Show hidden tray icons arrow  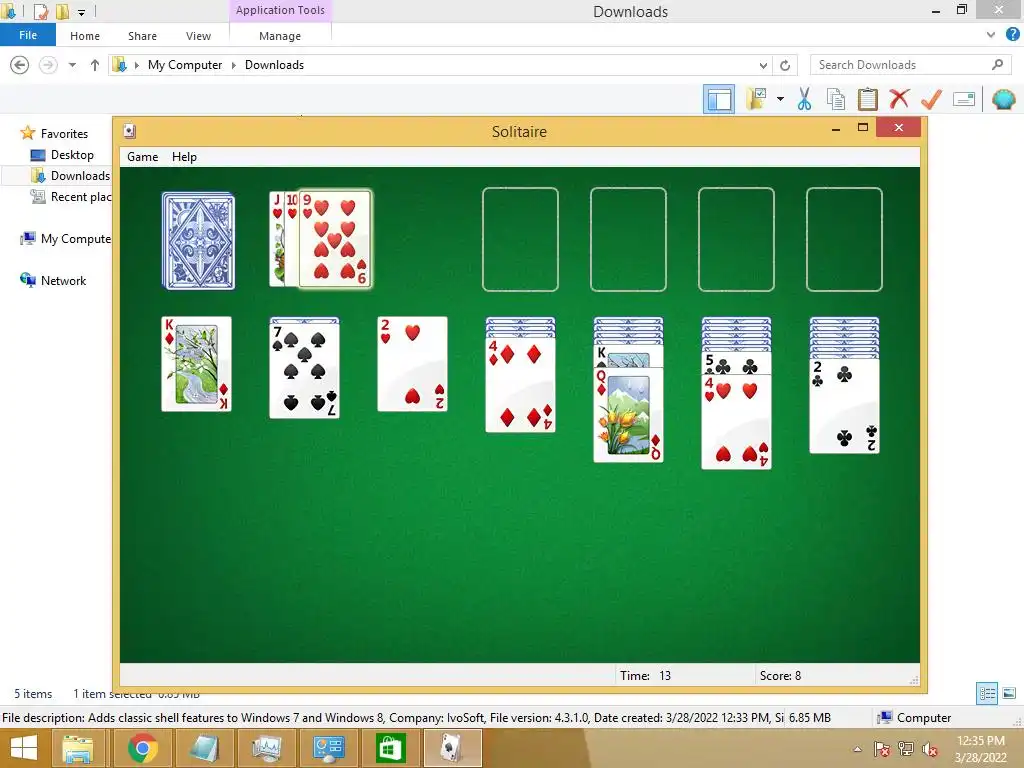(857, 749)
